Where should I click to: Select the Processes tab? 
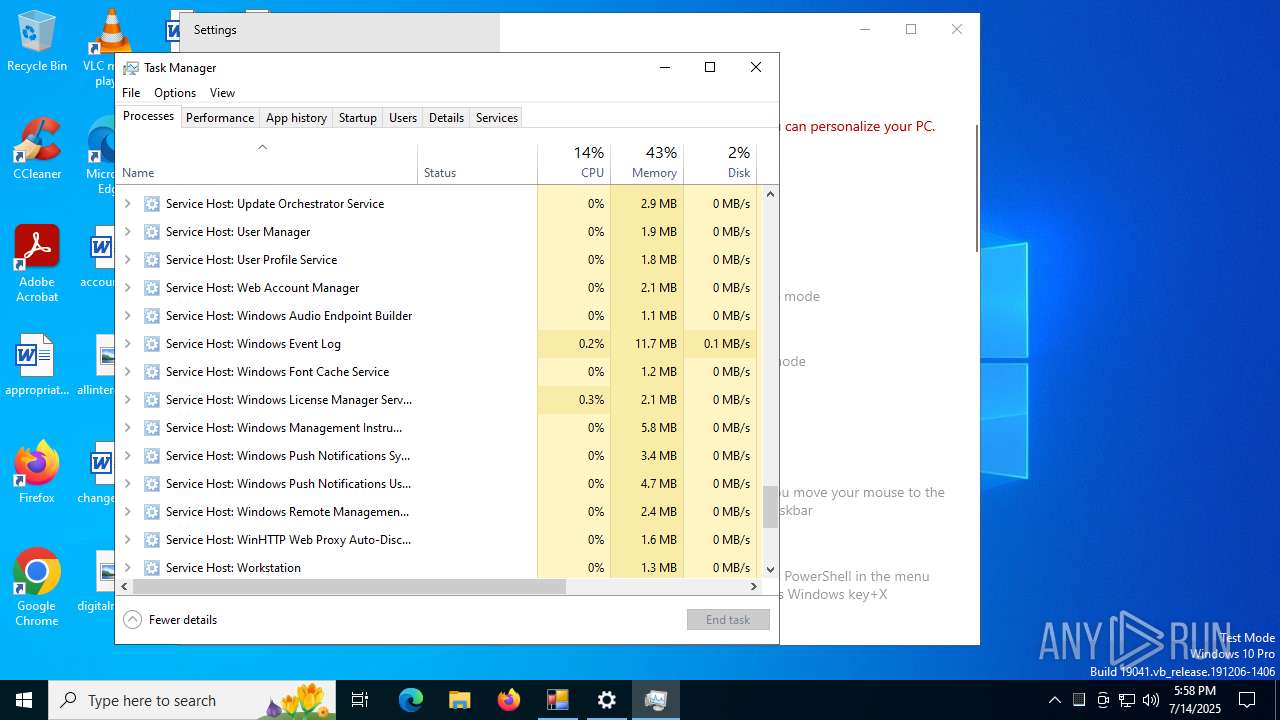(x=148, y=116)
